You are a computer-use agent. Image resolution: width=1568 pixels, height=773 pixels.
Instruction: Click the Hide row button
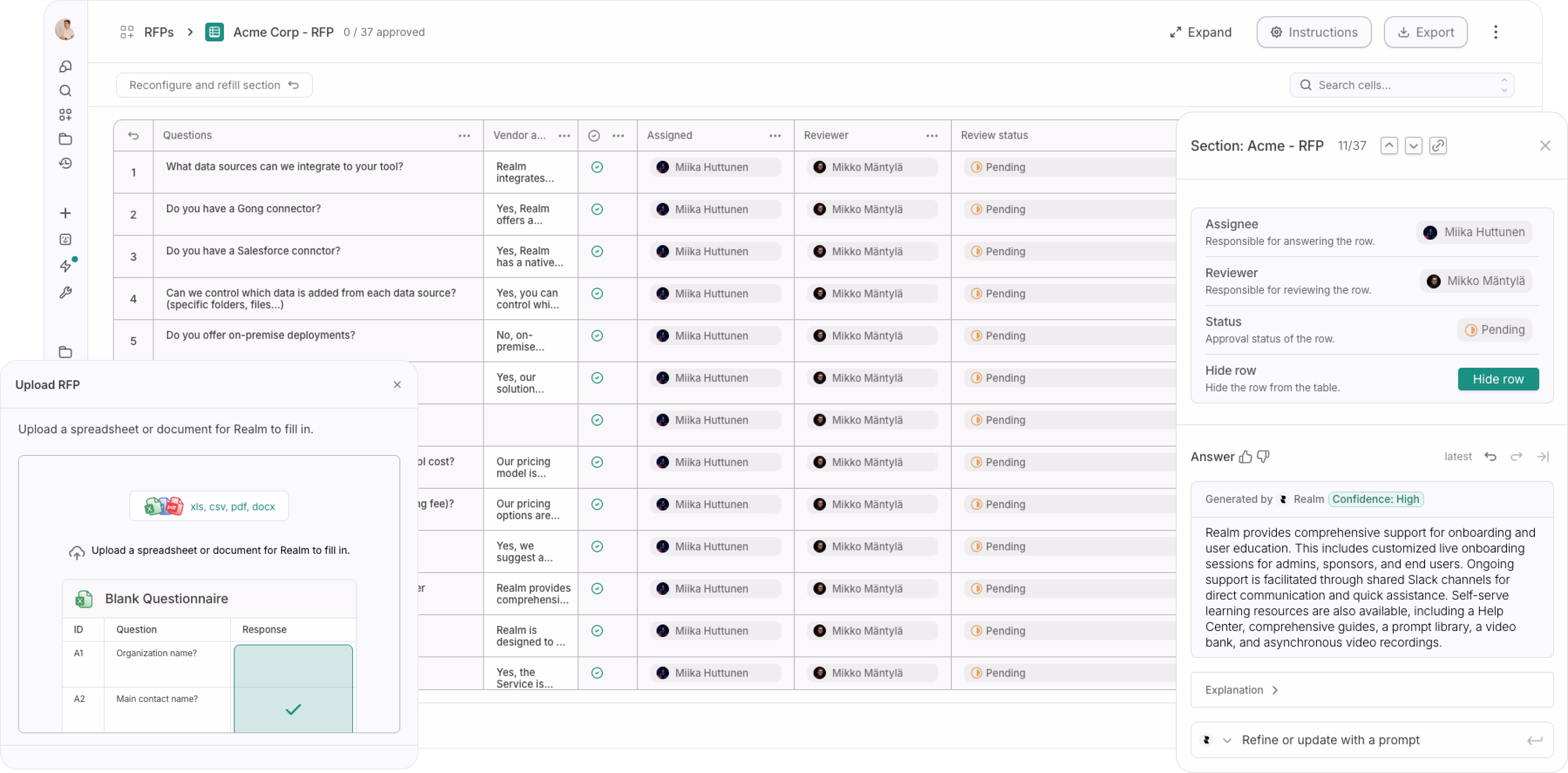click(1497, 379)
